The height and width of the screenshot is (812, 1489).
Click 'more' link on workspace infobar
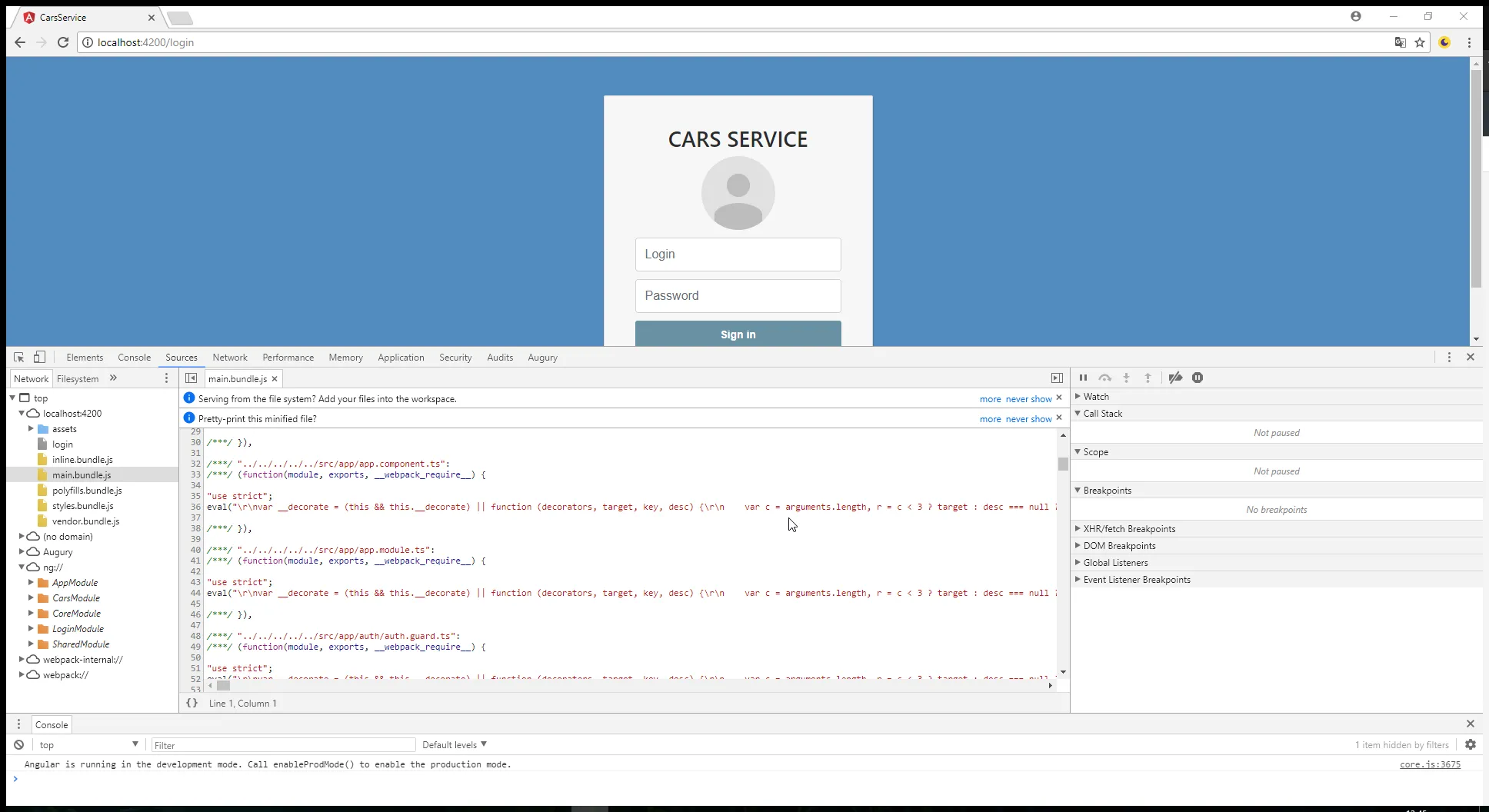(990, 399)
